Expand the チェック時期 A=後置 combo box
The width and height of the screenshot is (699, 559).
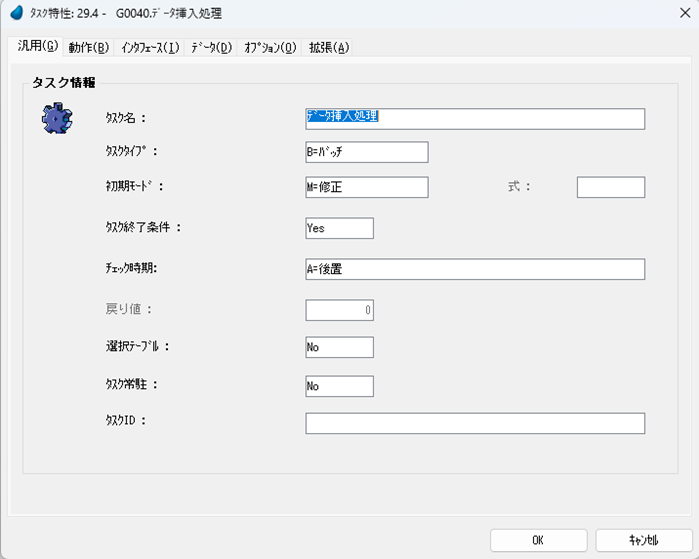pyautogui.click(x=474, y=269)
